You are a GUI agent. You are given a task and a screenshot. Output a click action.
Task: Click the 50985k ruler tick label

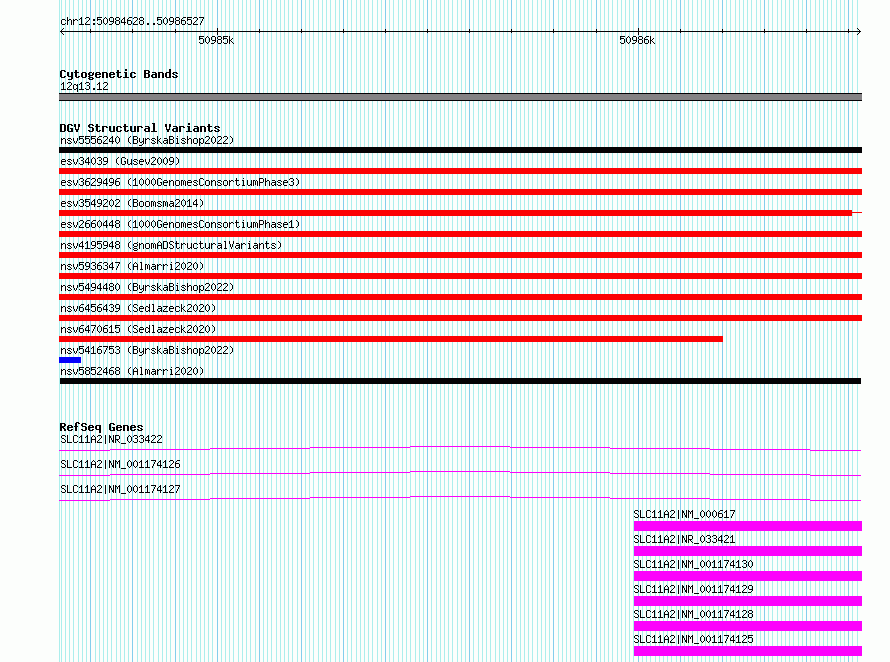[x=216, y=41]
